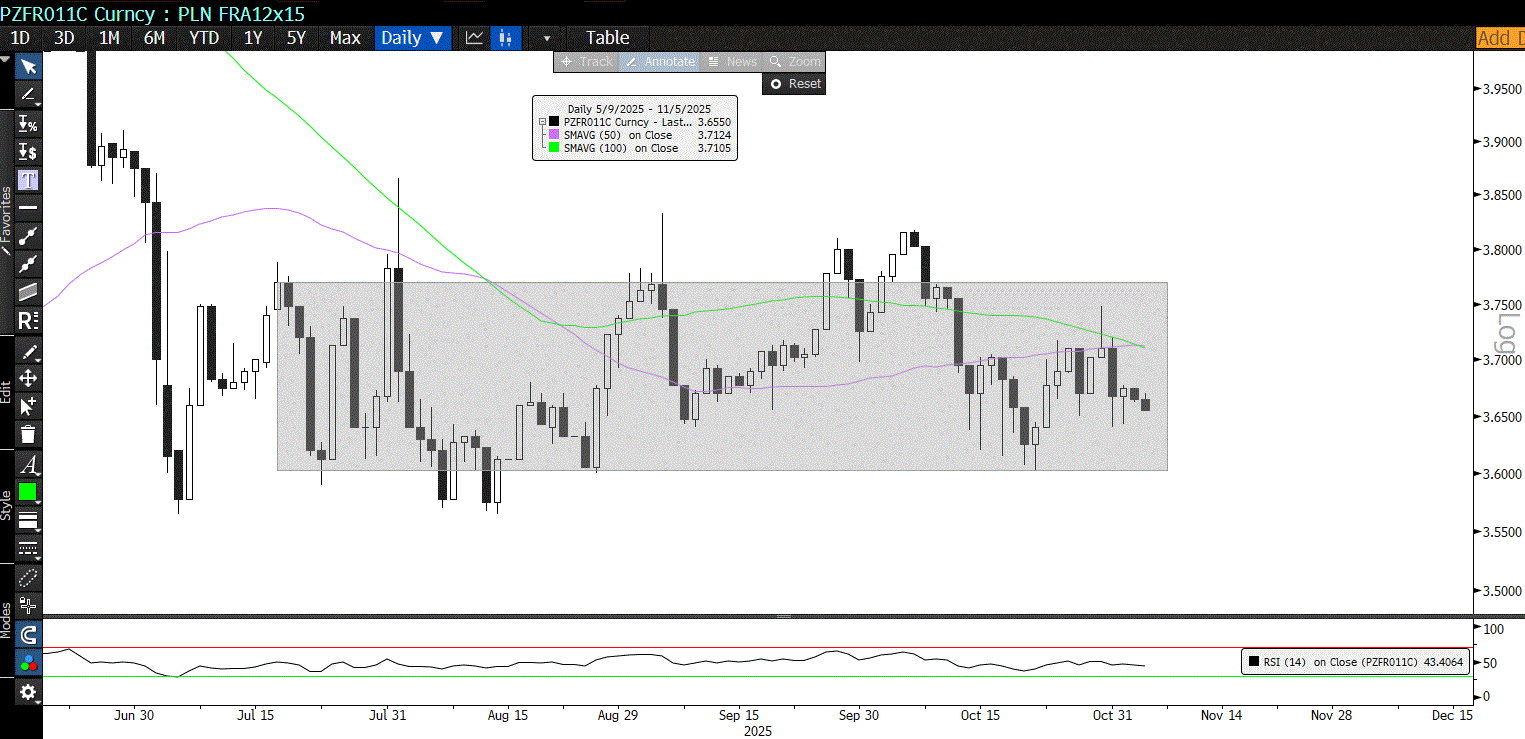Select the arrow pointer tool

pyautogui.click(x=28, y=67)
